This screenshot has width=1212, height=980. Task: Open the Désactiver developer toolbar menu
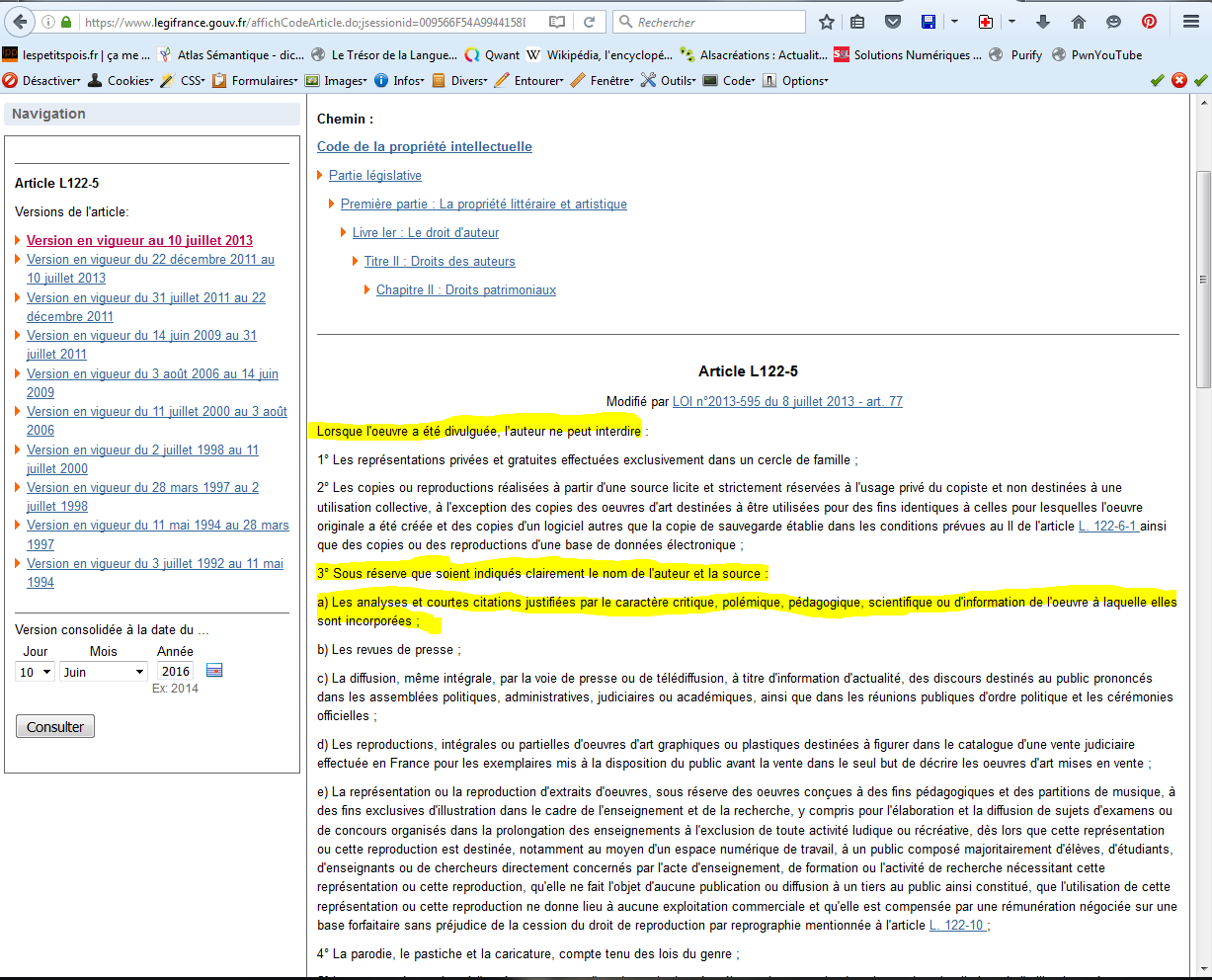coord(43,81)
